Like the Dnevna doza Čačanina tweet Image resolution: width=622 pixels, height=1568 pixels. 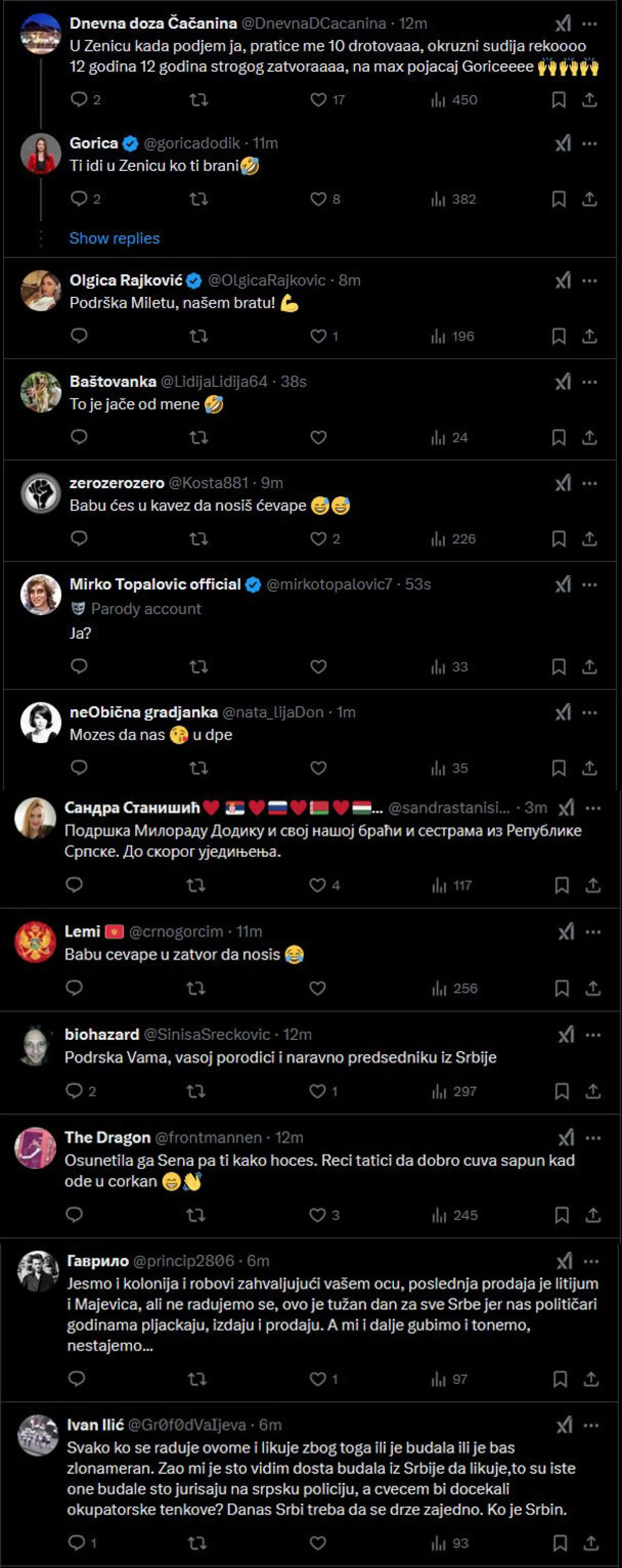tap(318, 100)
